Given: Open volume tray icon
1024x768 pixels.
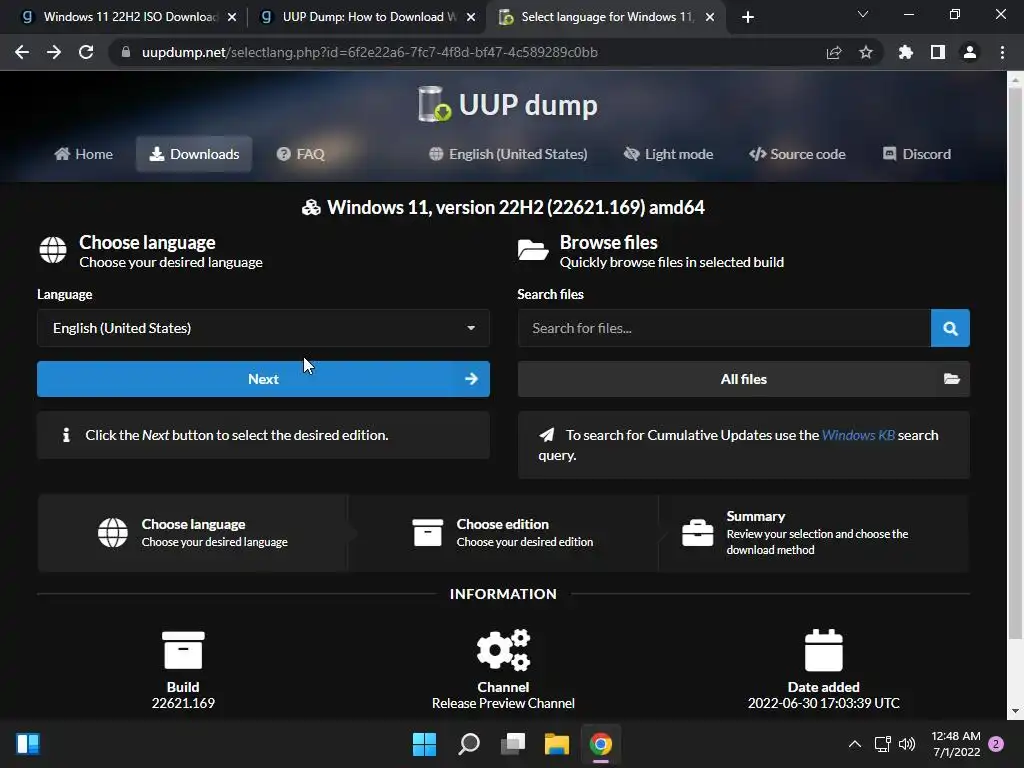Looking at the screenshot, I should 906,744.
